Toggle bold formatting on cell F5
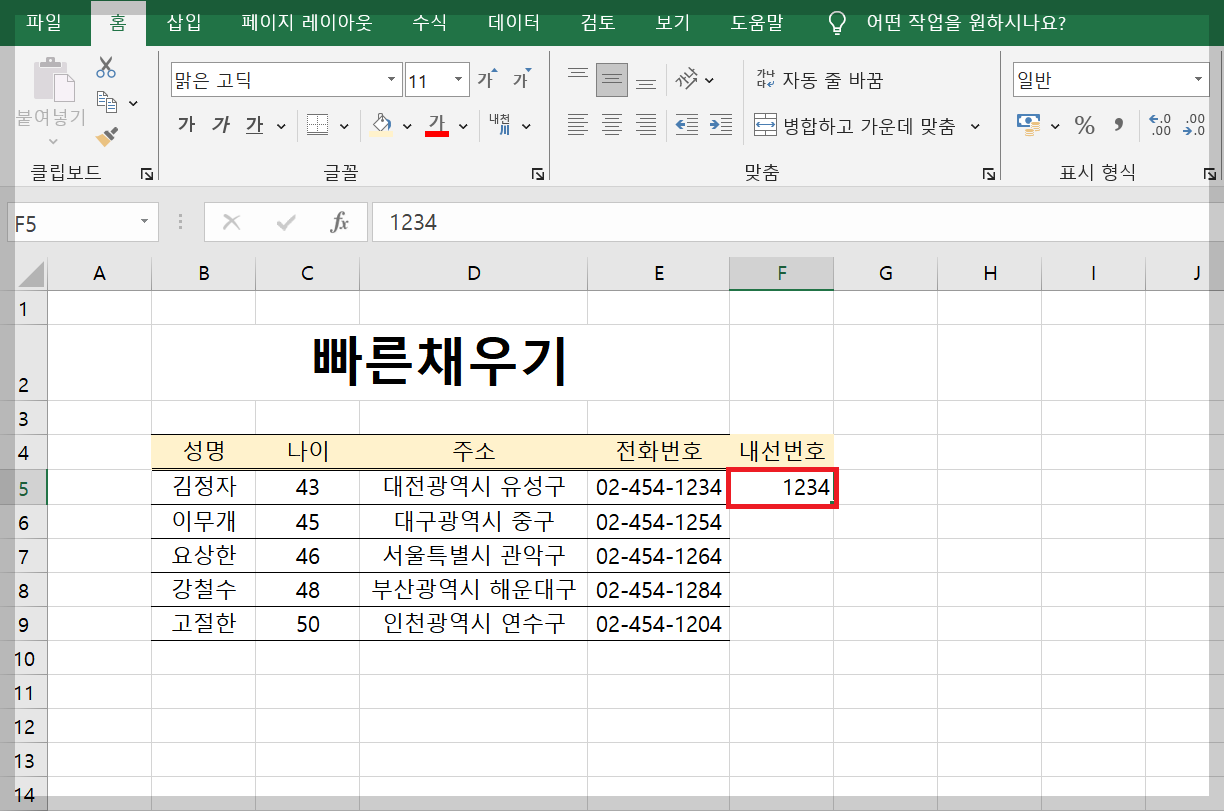Screen dimensions: 1224x811 click(x=184, y=125)
